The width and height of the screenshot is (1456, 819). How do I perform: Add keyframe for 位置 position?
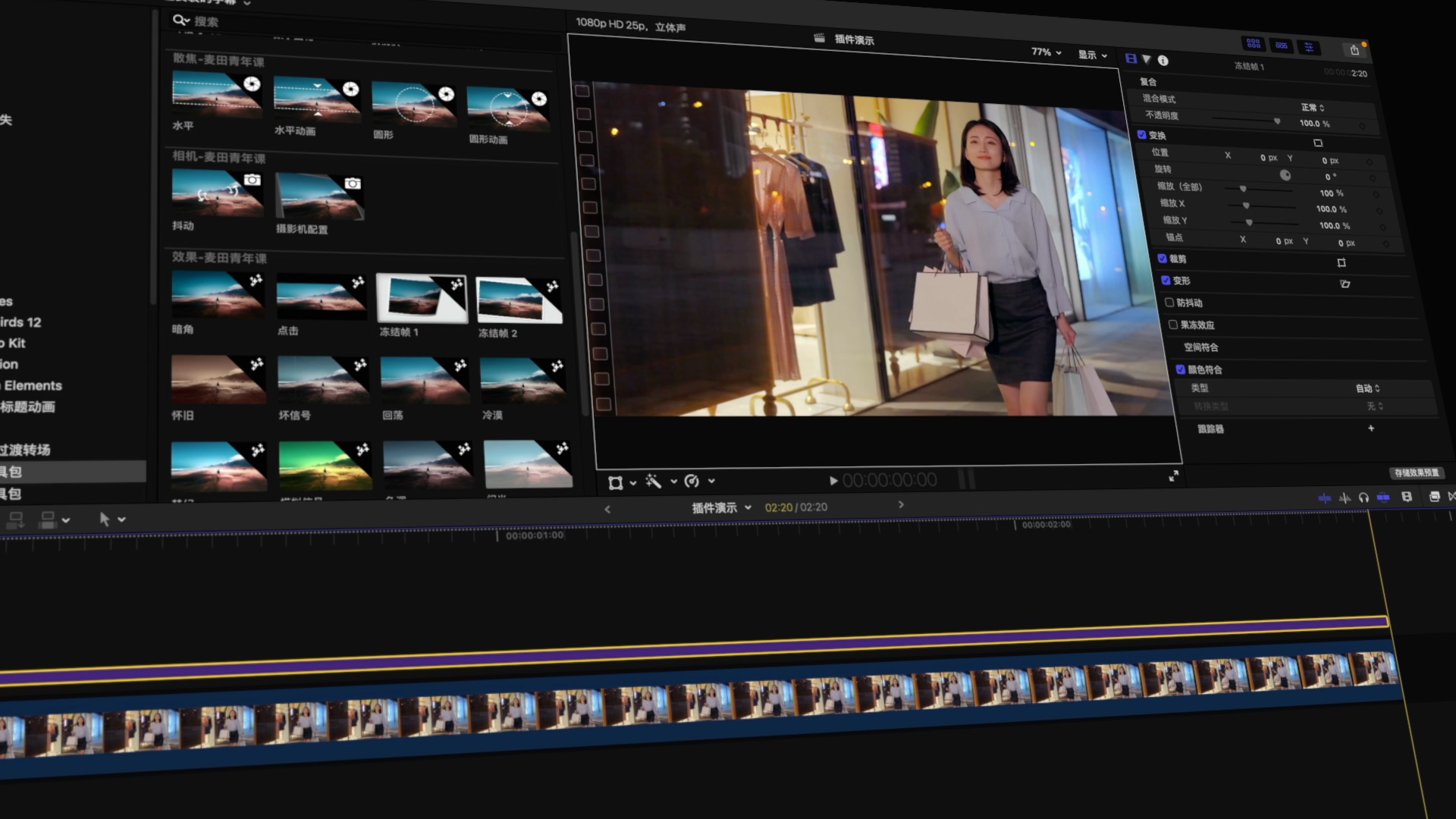tap(1370, 162)
